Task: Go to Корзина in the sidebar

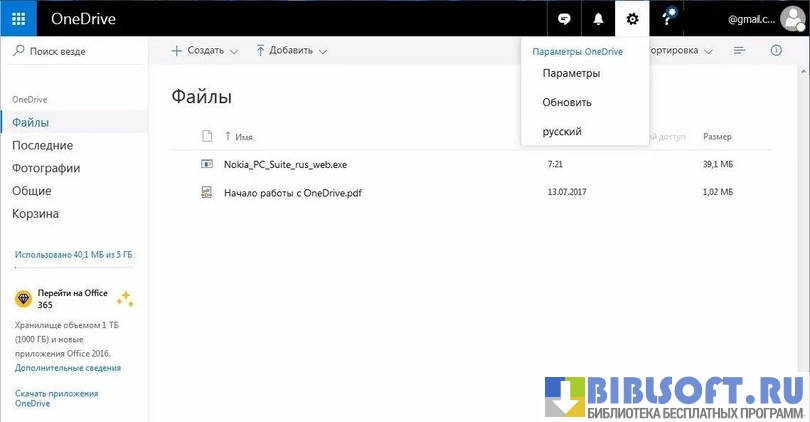Action: (35, 214)
